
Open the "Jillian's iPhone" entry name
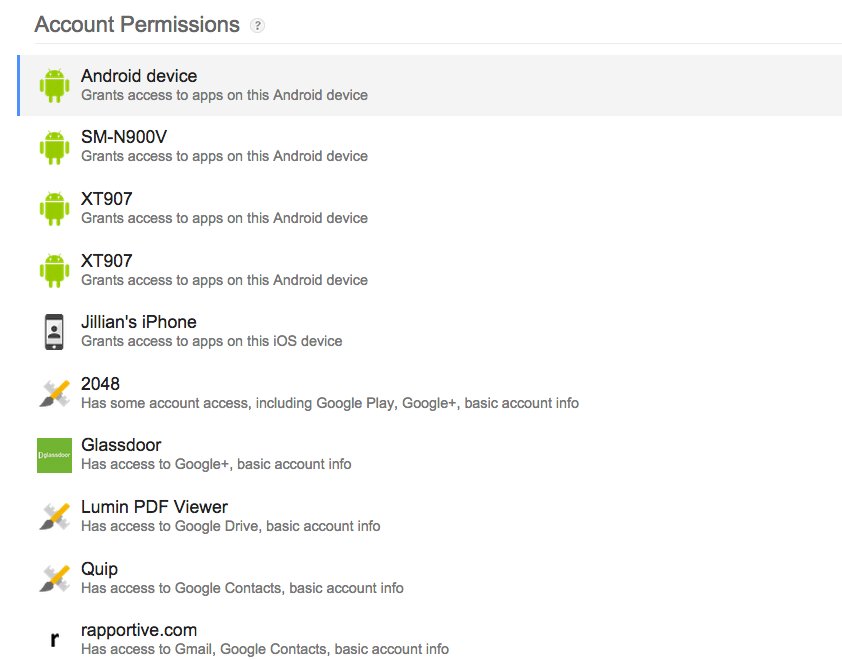[x=139, y=322]
